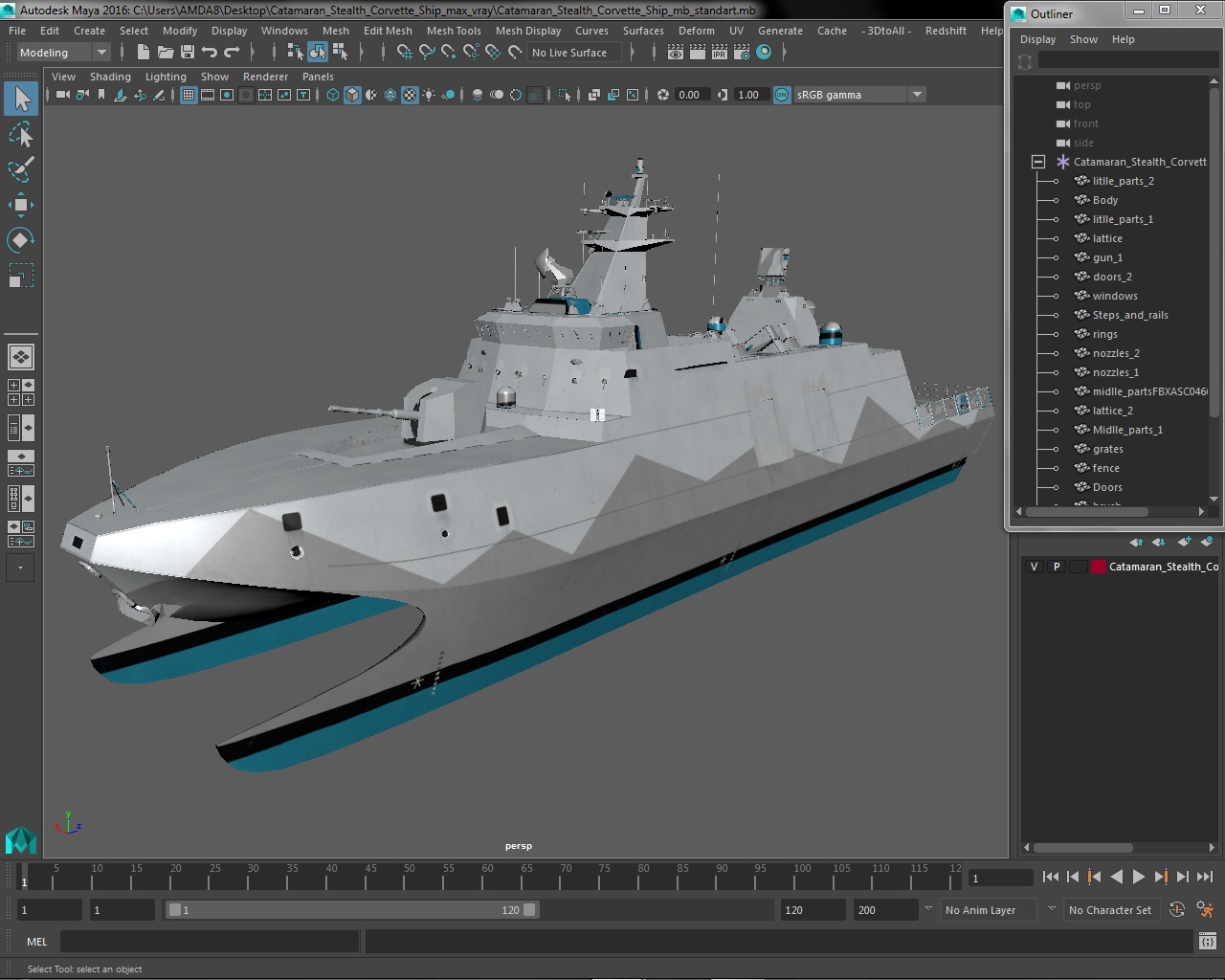Click the playback range slider bar

point(352,910)
